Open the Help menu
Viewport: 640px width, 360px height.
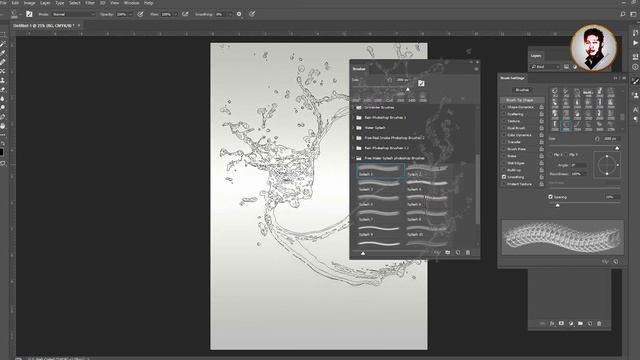[149, 2]
